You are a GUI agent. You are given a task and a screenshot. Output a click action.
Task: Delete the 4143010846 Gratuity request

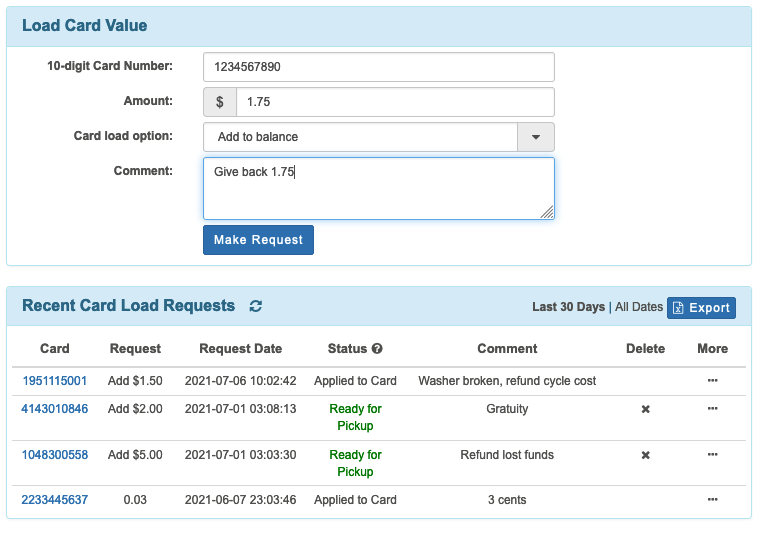click(645, 409)
